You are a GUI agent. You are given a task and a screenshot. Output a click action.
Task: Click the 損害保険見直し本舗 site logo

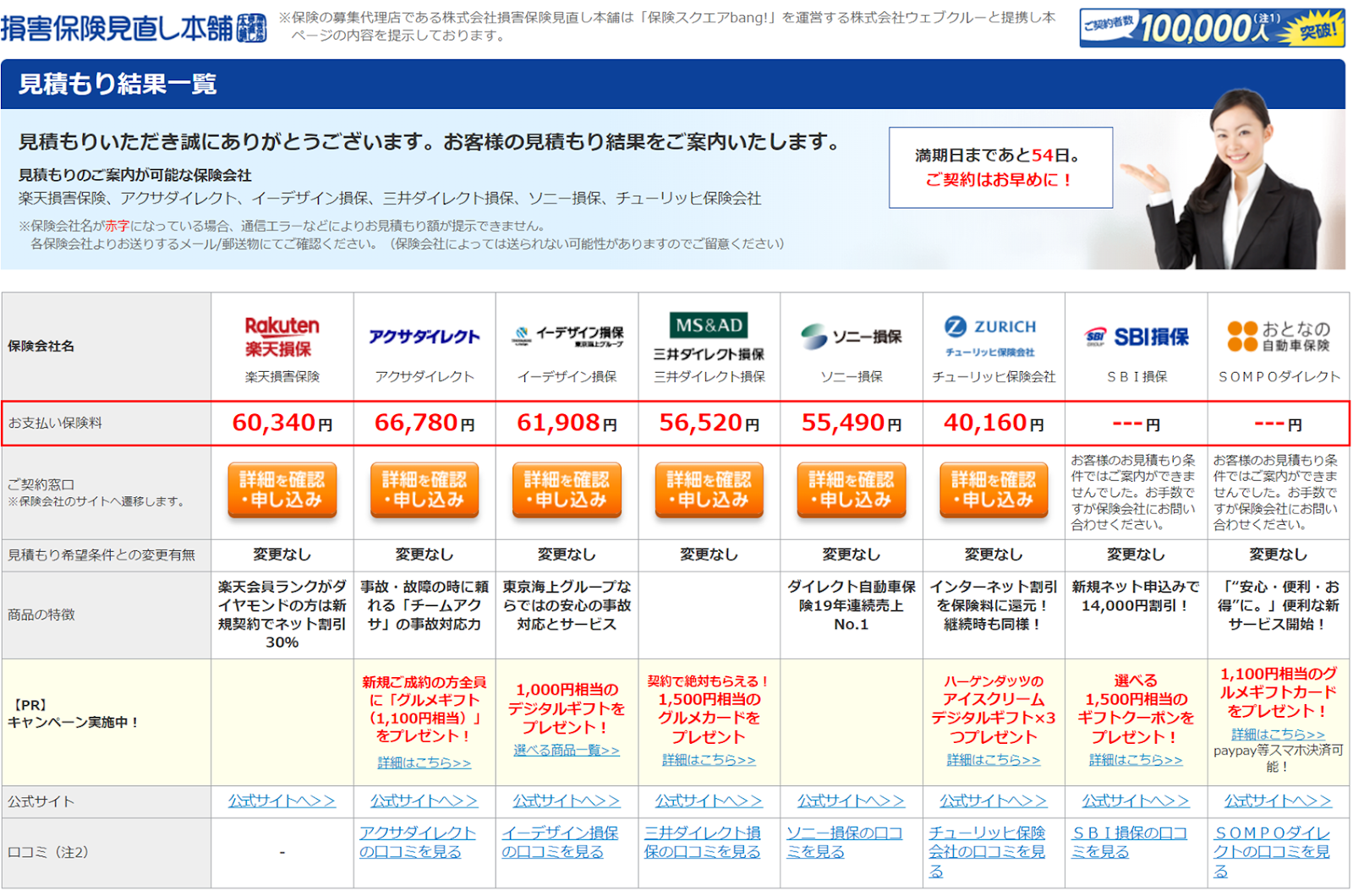click(134, 28)
